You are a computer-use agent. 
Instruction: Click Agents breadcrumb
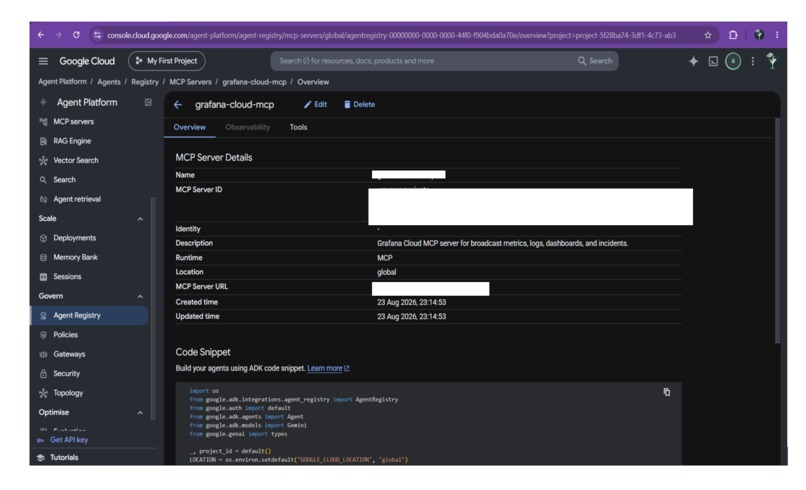point(108,82)
